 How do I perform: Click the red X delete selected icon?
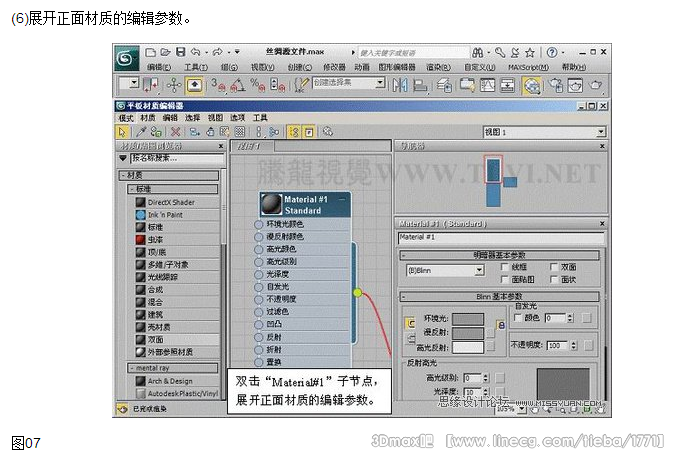[175, 132]
